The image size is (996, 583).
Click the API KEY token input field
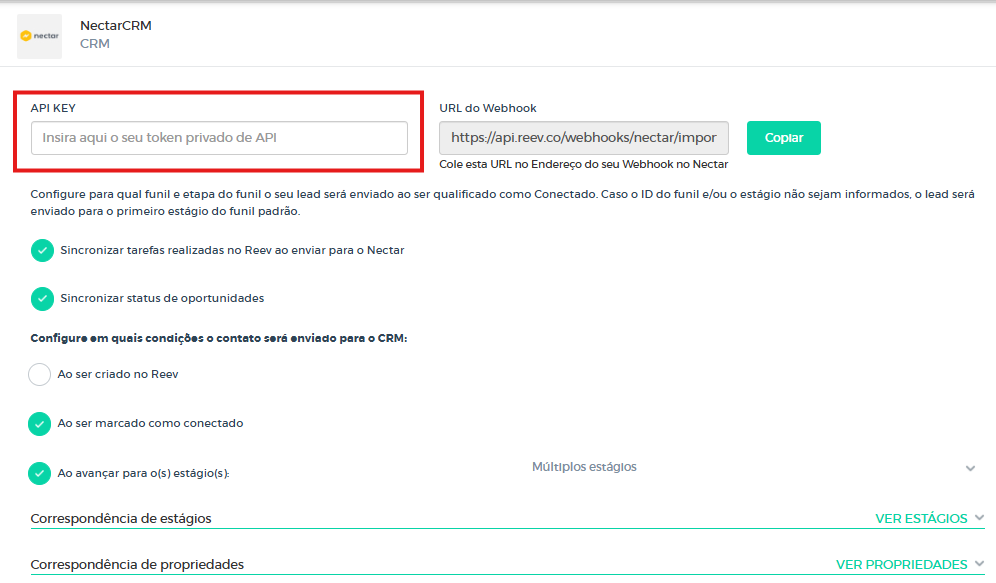[219, 138]
